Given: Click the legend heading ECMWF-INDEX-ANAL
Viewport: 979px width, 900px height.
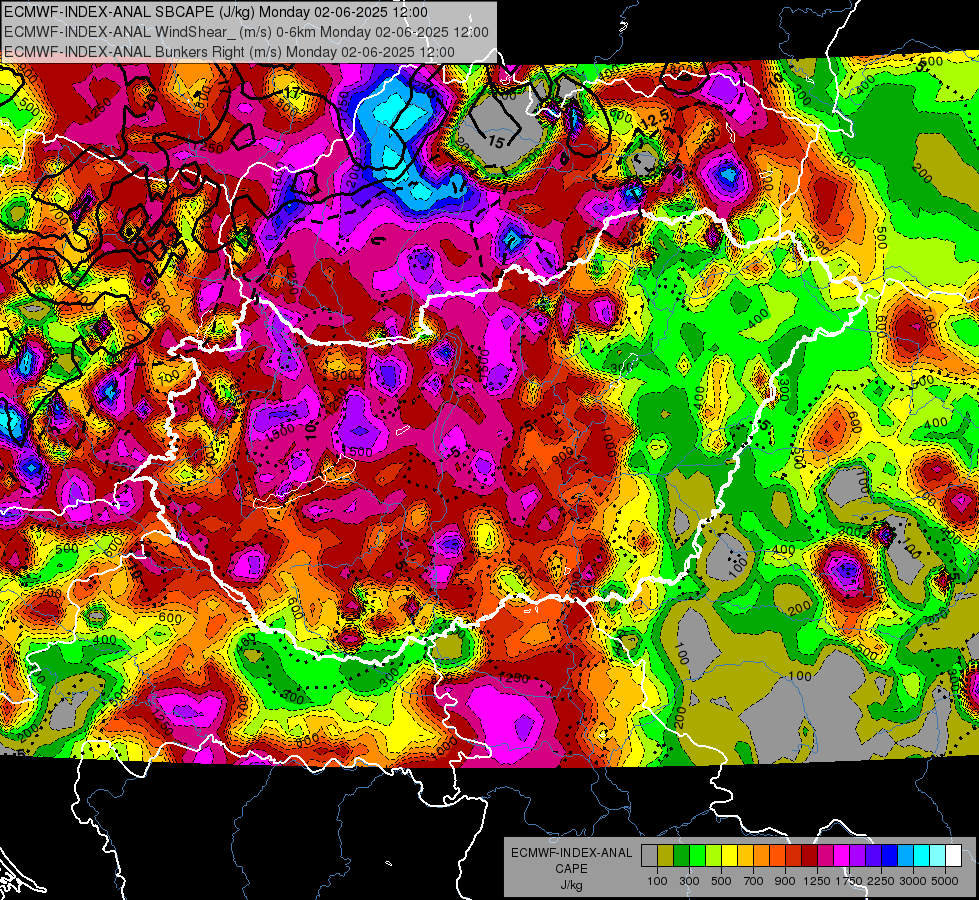Looking at the screenshot, I should [571, 853].
